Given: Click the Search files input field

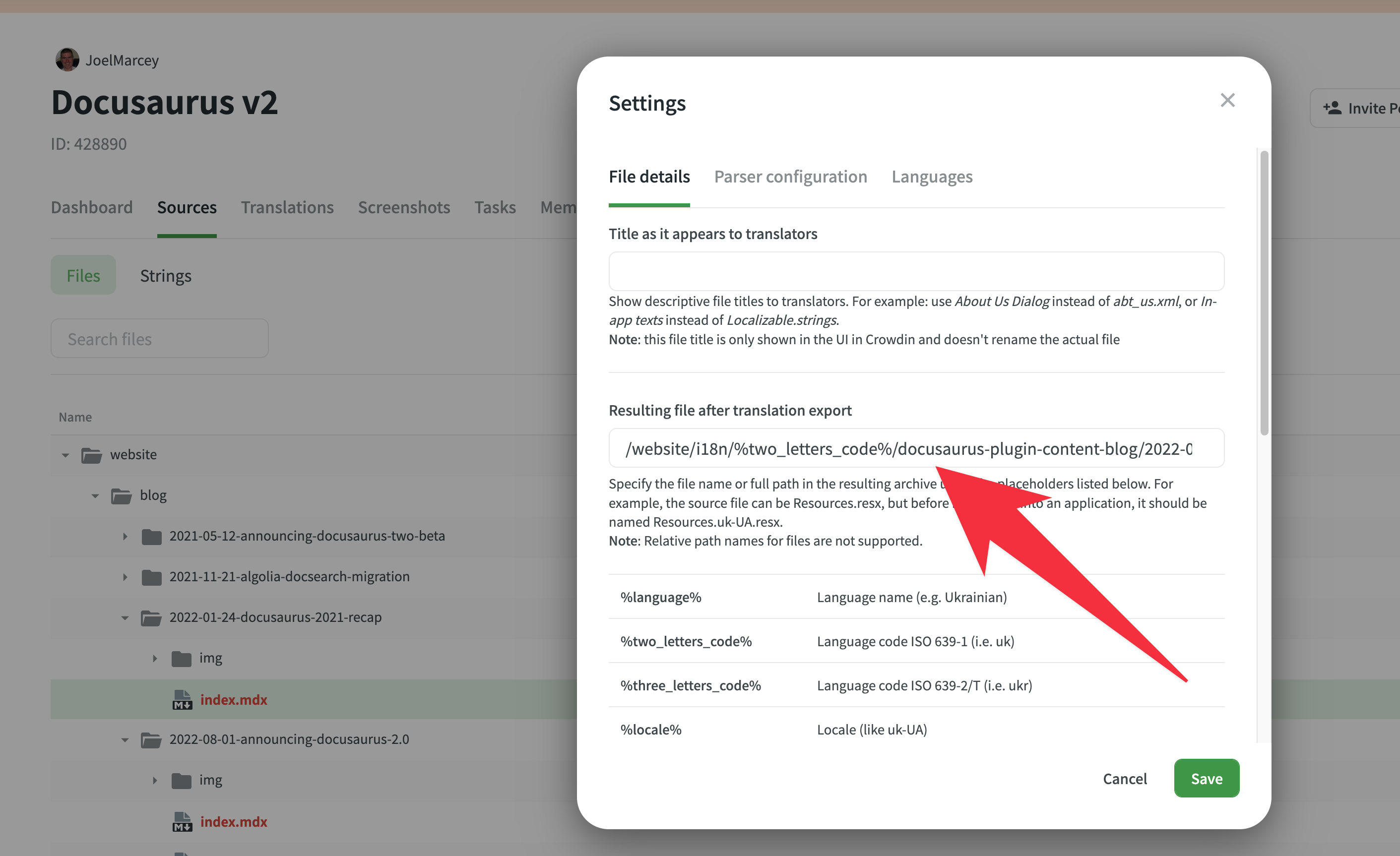Looking at the screenshot, I should point(159,338).
